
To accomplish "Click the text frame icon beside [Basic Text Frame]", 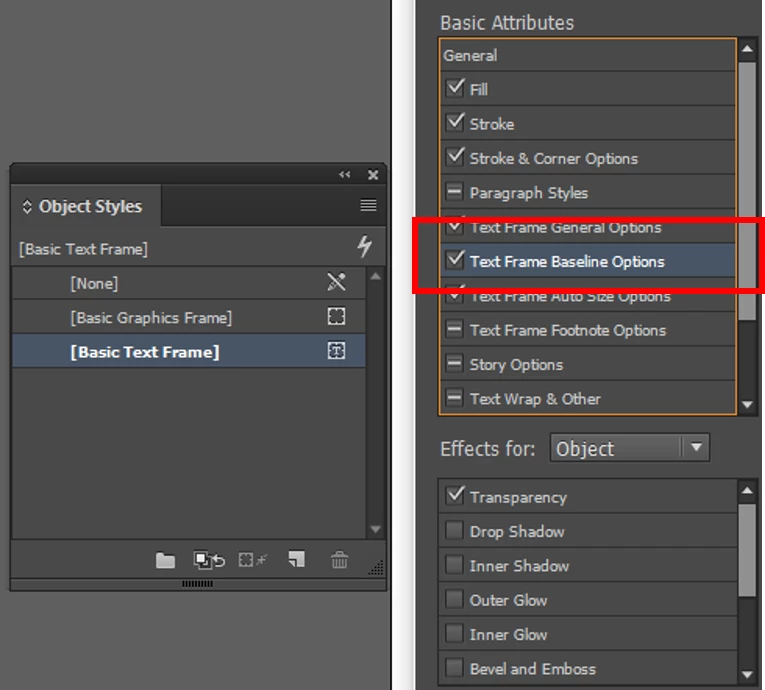I will (336, 350).
